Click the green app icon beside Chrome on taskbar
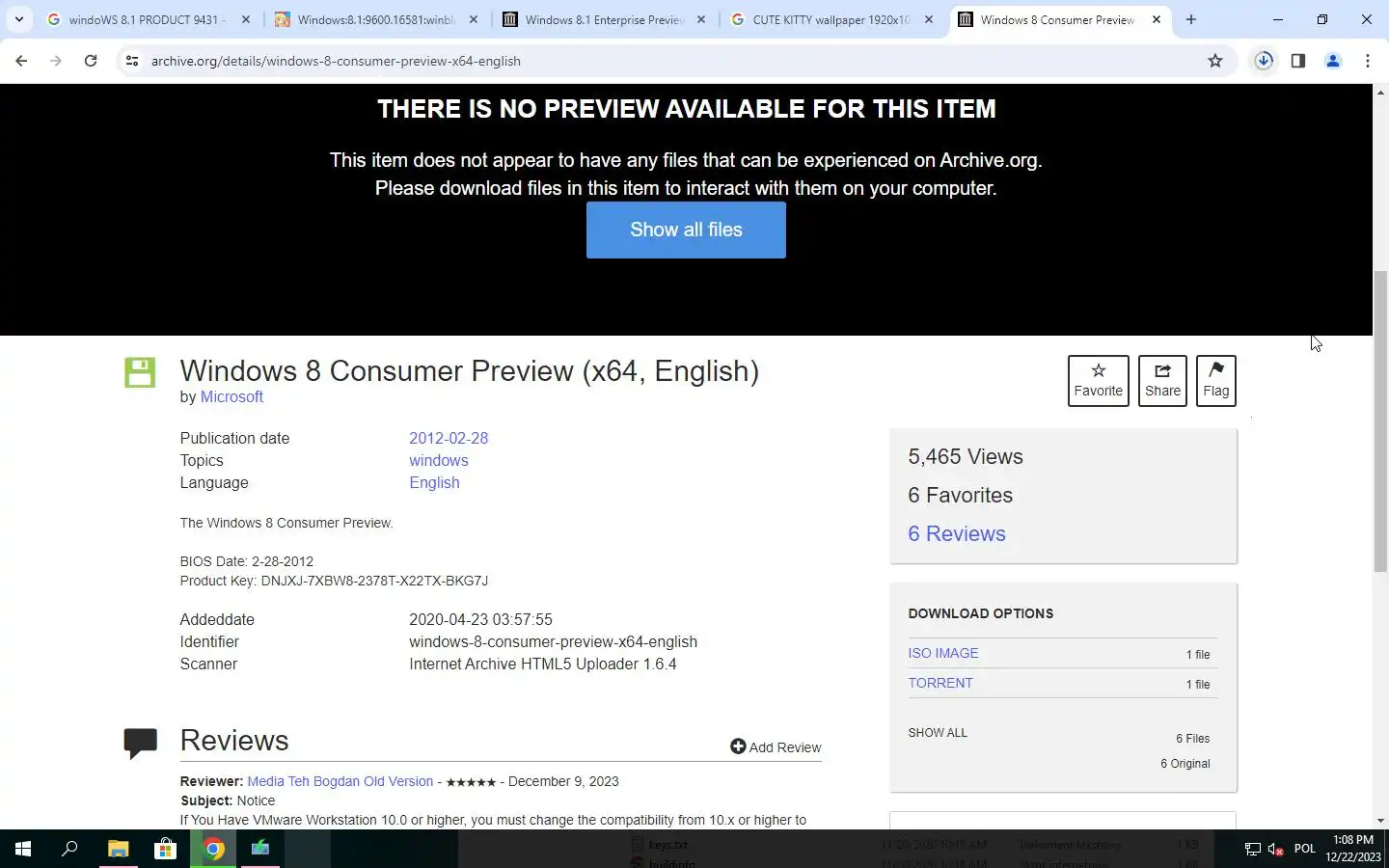Viewport: 1389px width, 868px height. (260, 849)
